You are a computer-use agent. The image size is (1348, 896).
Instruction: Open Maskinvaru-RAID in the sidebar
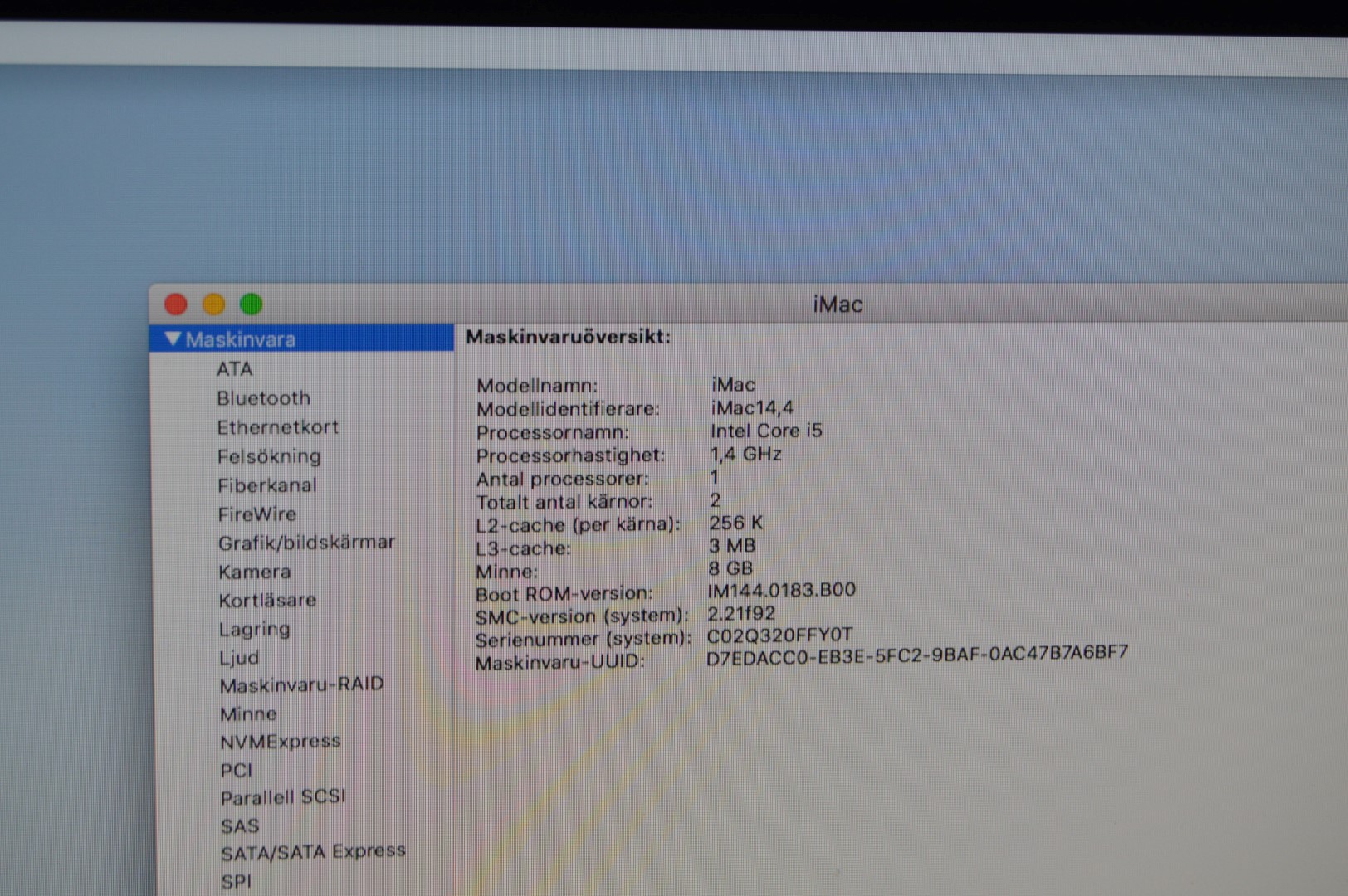tap(301, 685)
